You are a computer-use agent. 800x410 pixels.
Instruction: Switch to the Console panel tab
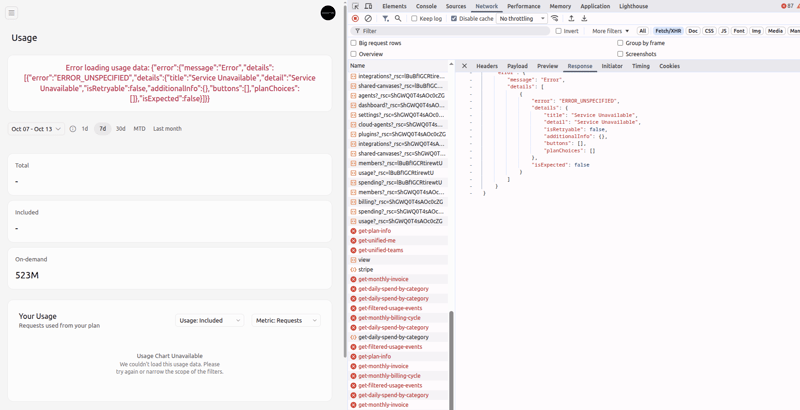point(426,6)
